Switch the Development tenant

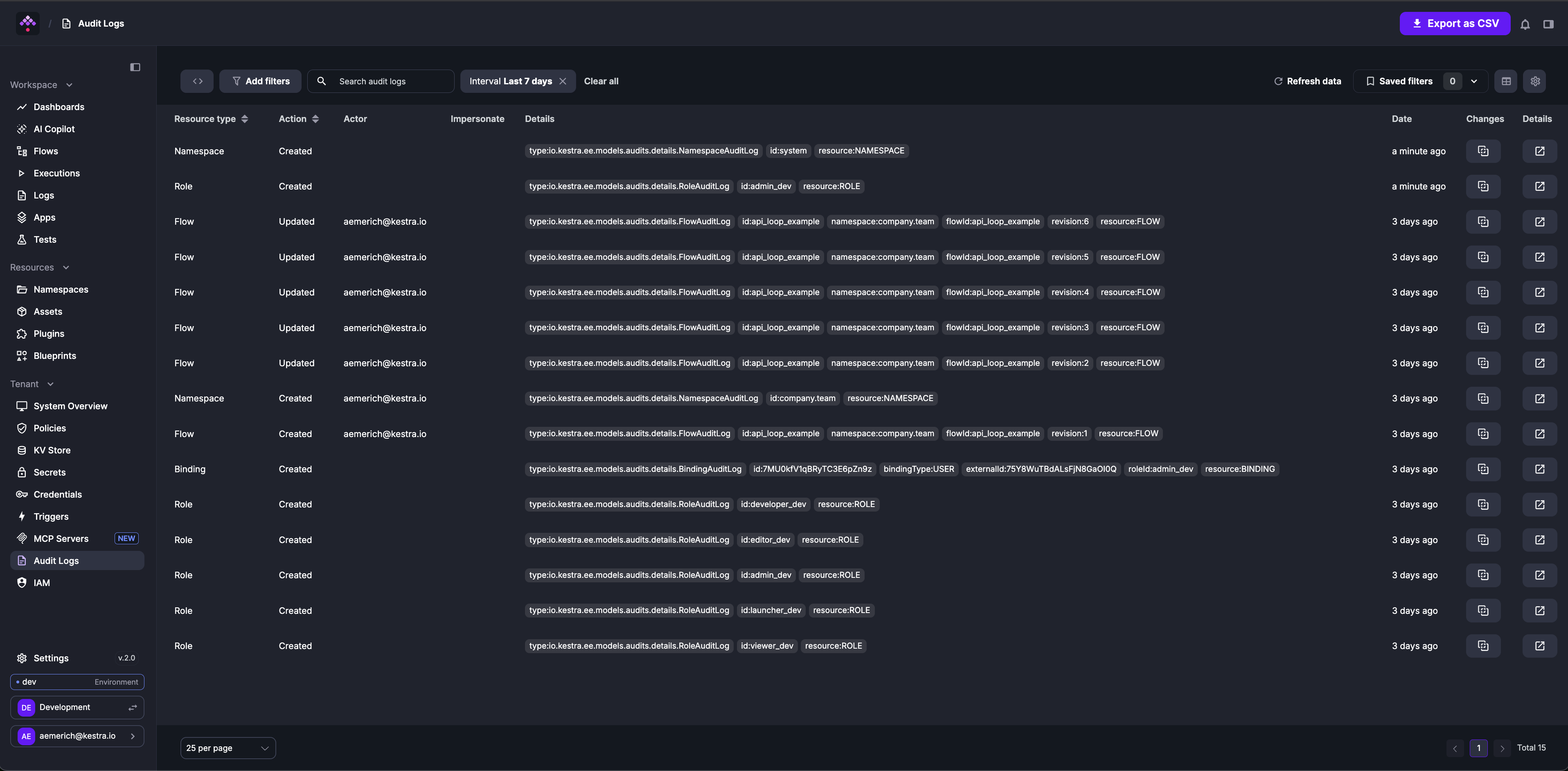tap(77, 707)
